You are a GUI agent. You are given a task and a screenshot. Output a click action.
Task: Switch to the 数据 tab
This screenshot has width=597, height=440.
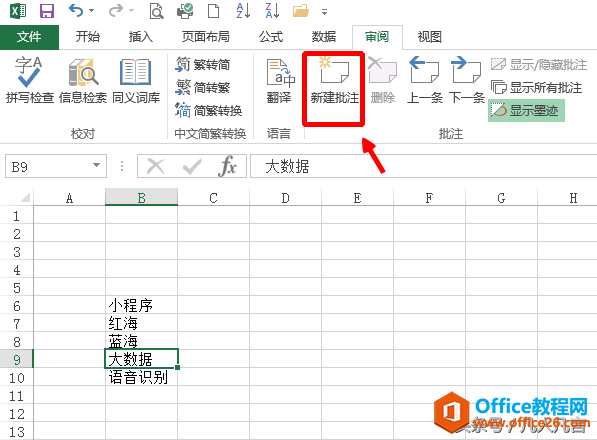pos(324,37)
